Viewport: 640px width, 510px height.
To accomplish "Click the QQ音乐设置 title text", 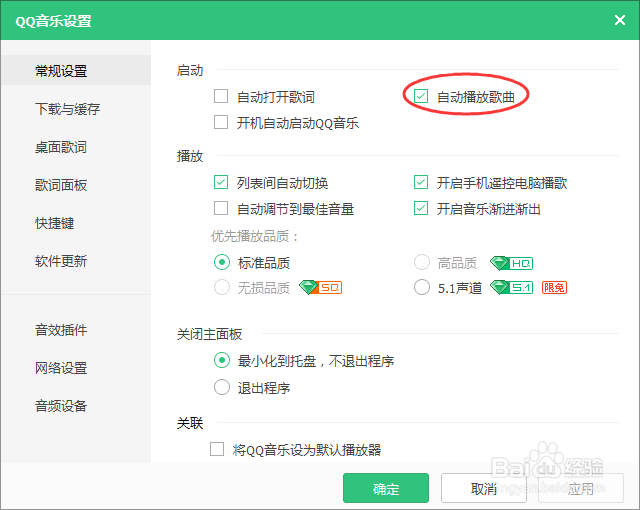I will 53,20.
